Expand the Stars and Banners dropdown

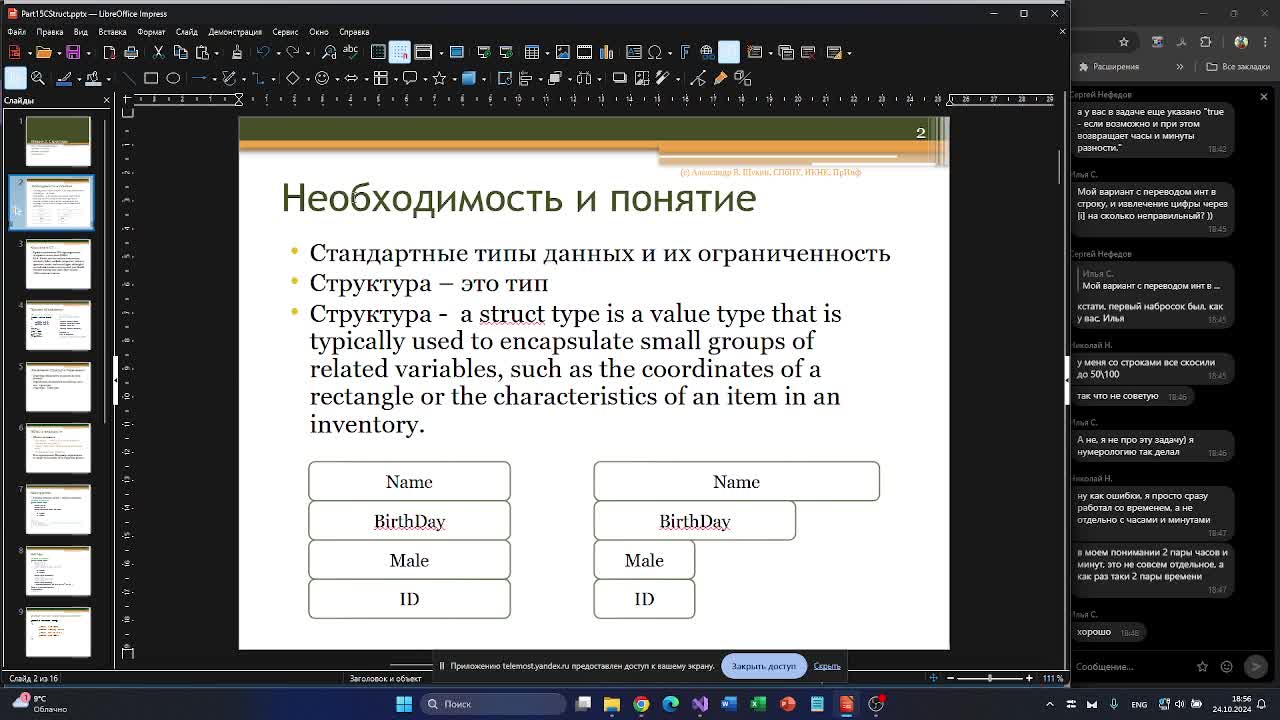(454, 79)
